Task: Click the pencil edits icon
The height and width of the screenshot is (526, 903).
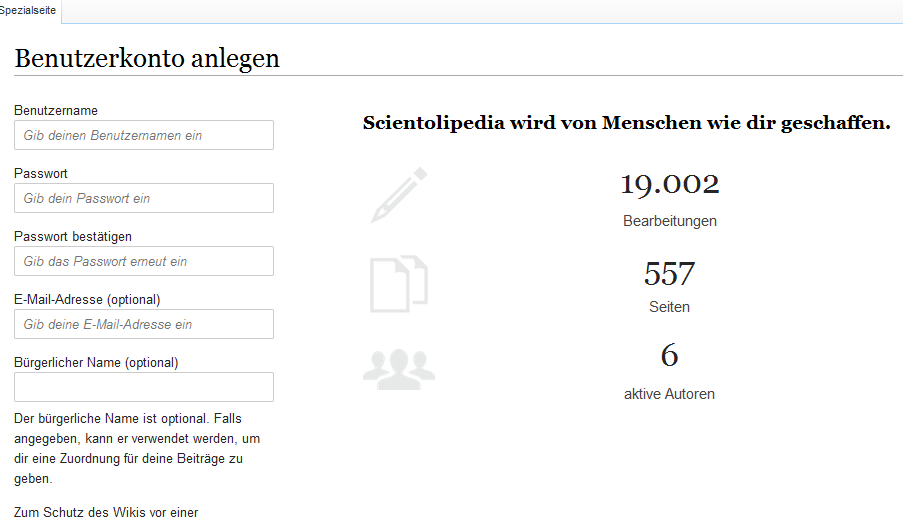Action: point(399,195)
